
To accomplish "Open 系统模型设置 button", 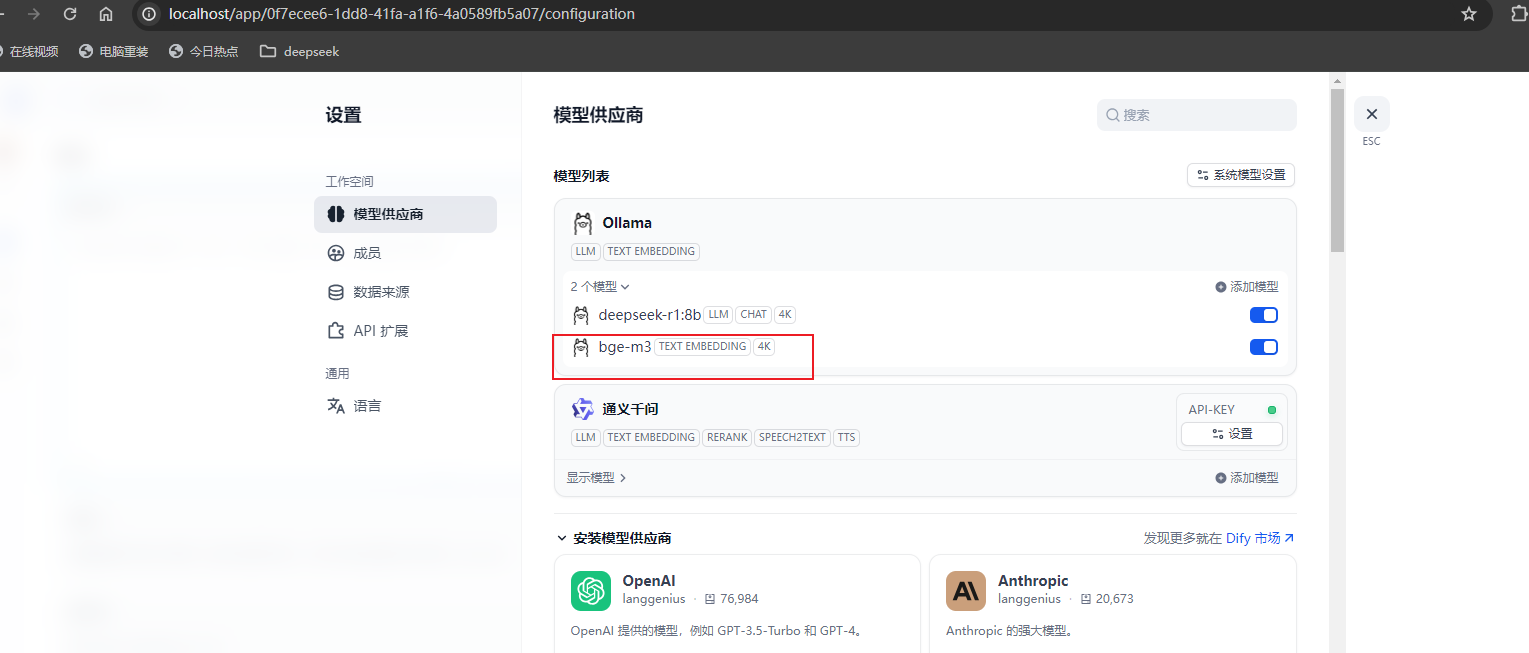I will pyautogui.click(x=1241, y=175).
